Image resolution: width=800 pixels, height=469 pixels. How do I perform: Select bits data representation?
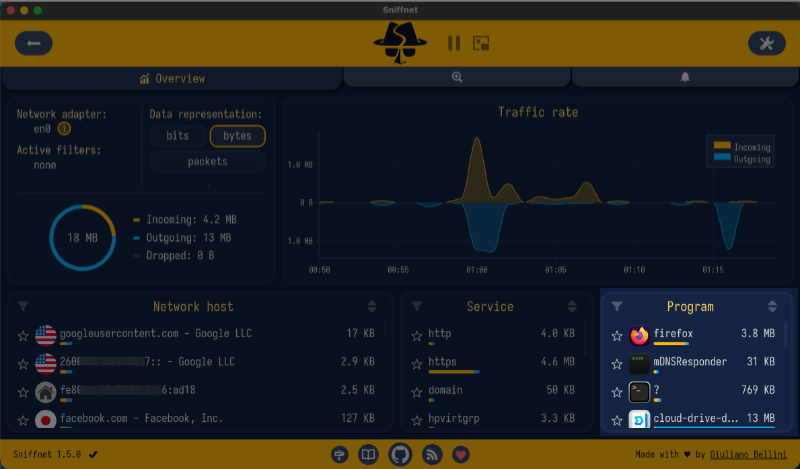tap(178, 136)
